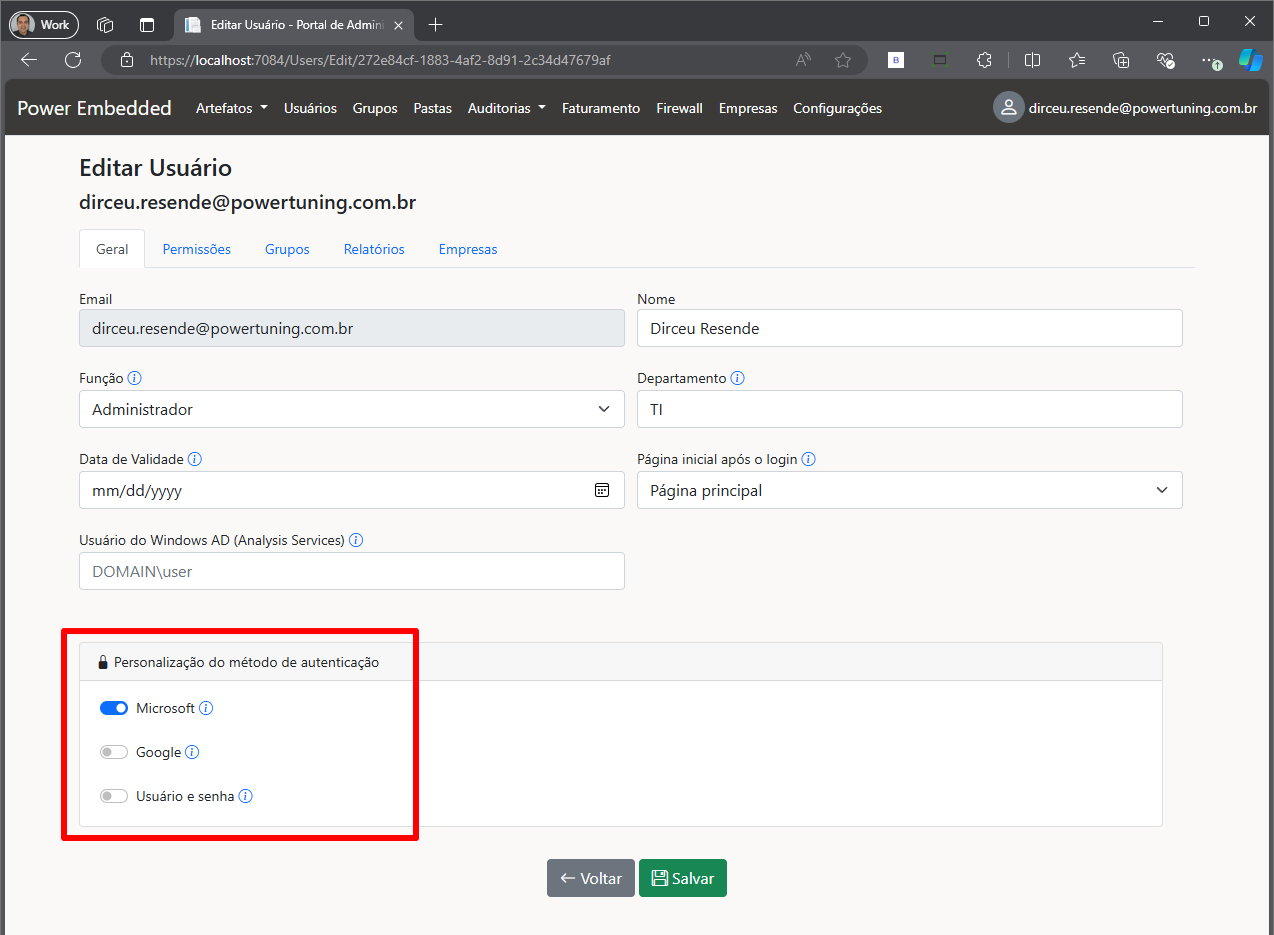Expand the Página inicial após o login dropdown

point(909,490)
